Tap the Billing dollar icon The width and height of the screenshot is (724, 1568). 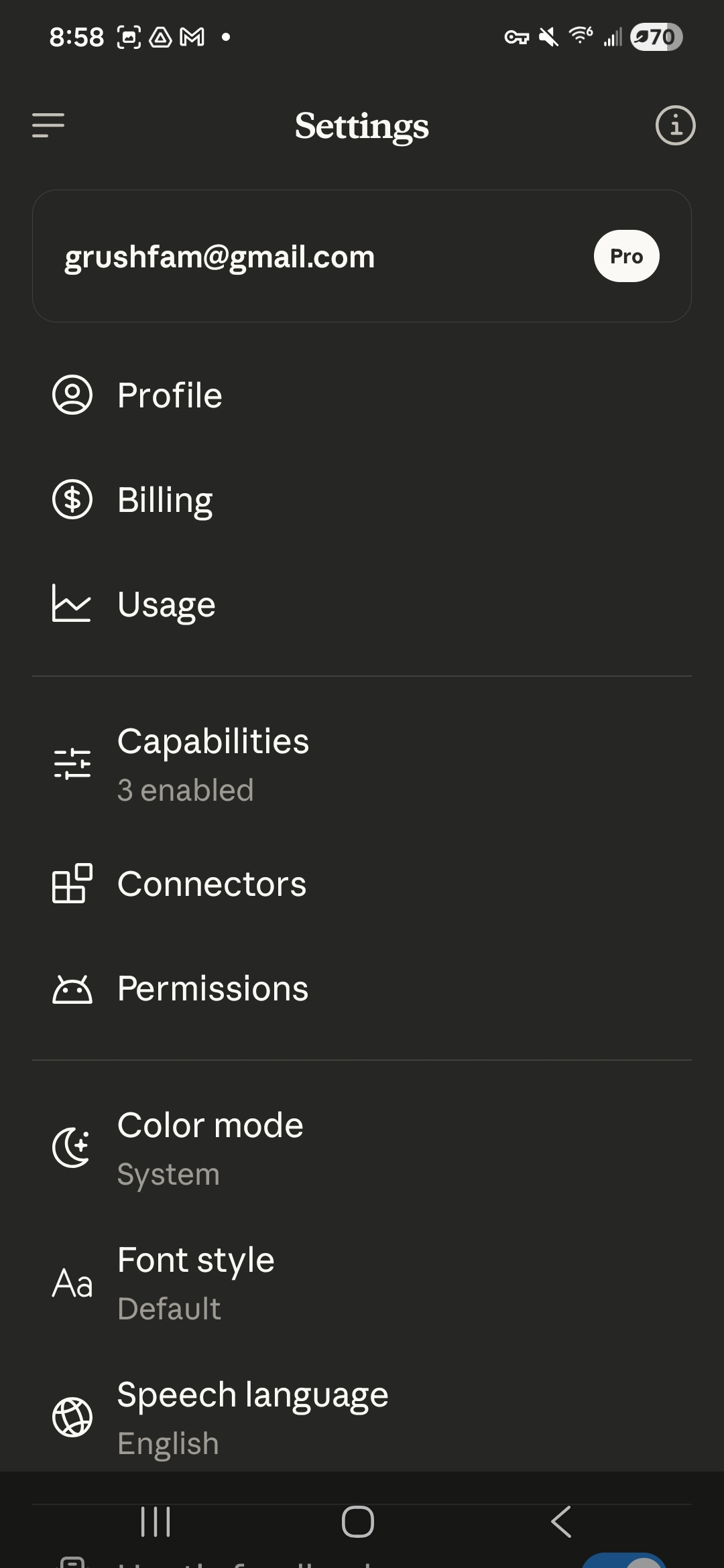[x=72, y=500]
